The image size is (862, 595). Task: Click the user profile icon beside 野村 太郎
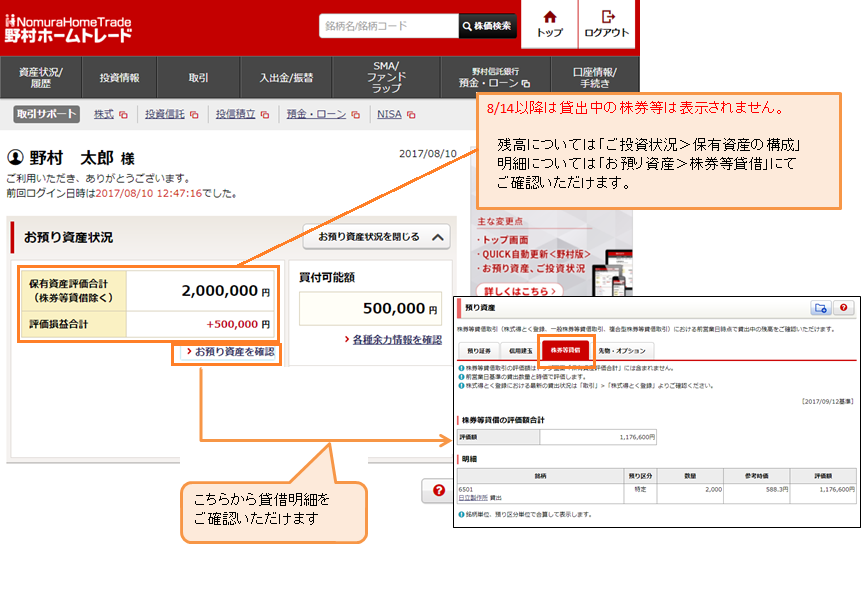pyautogui.click(x=15, y=158)
